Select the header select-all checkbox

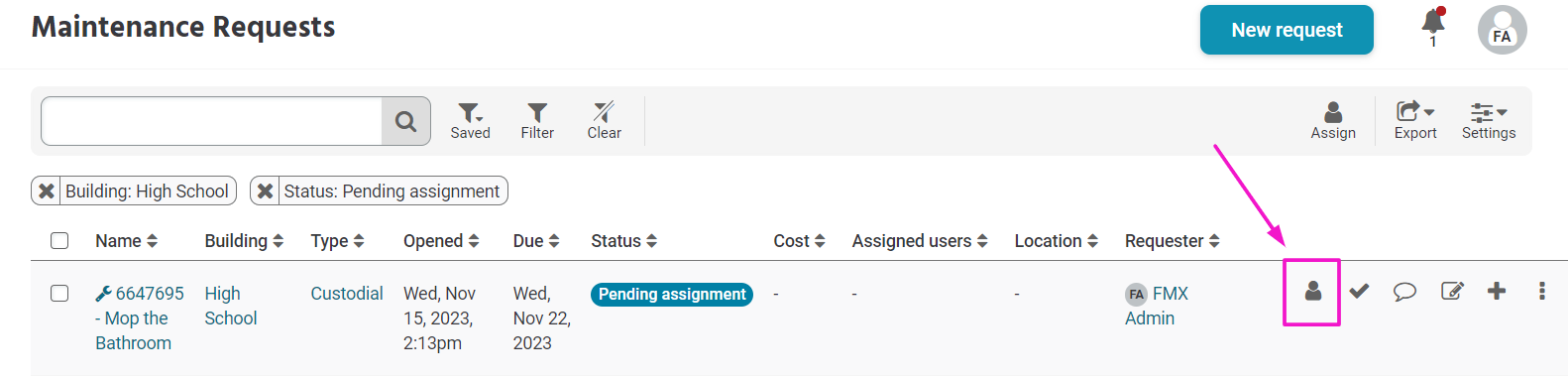coord(59,240)
